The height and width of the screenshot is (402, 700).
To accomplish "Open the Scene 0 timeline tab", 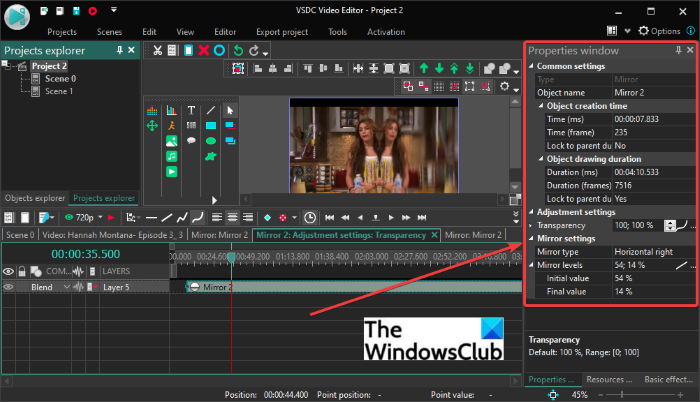I will click(x=20, y=235).
